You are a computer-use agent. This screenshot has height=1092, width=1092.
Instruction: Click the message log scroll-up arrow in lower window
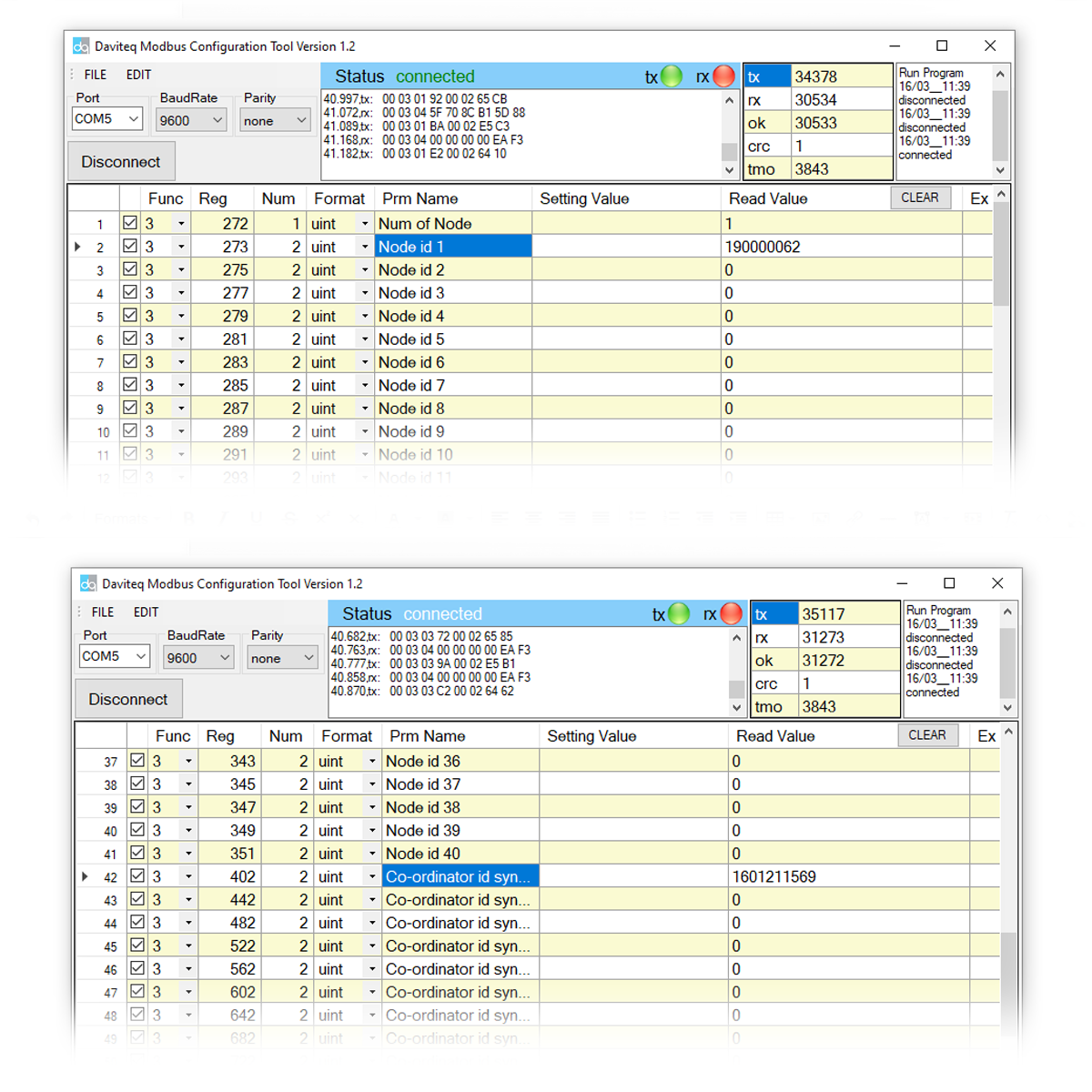click(736, 638)
